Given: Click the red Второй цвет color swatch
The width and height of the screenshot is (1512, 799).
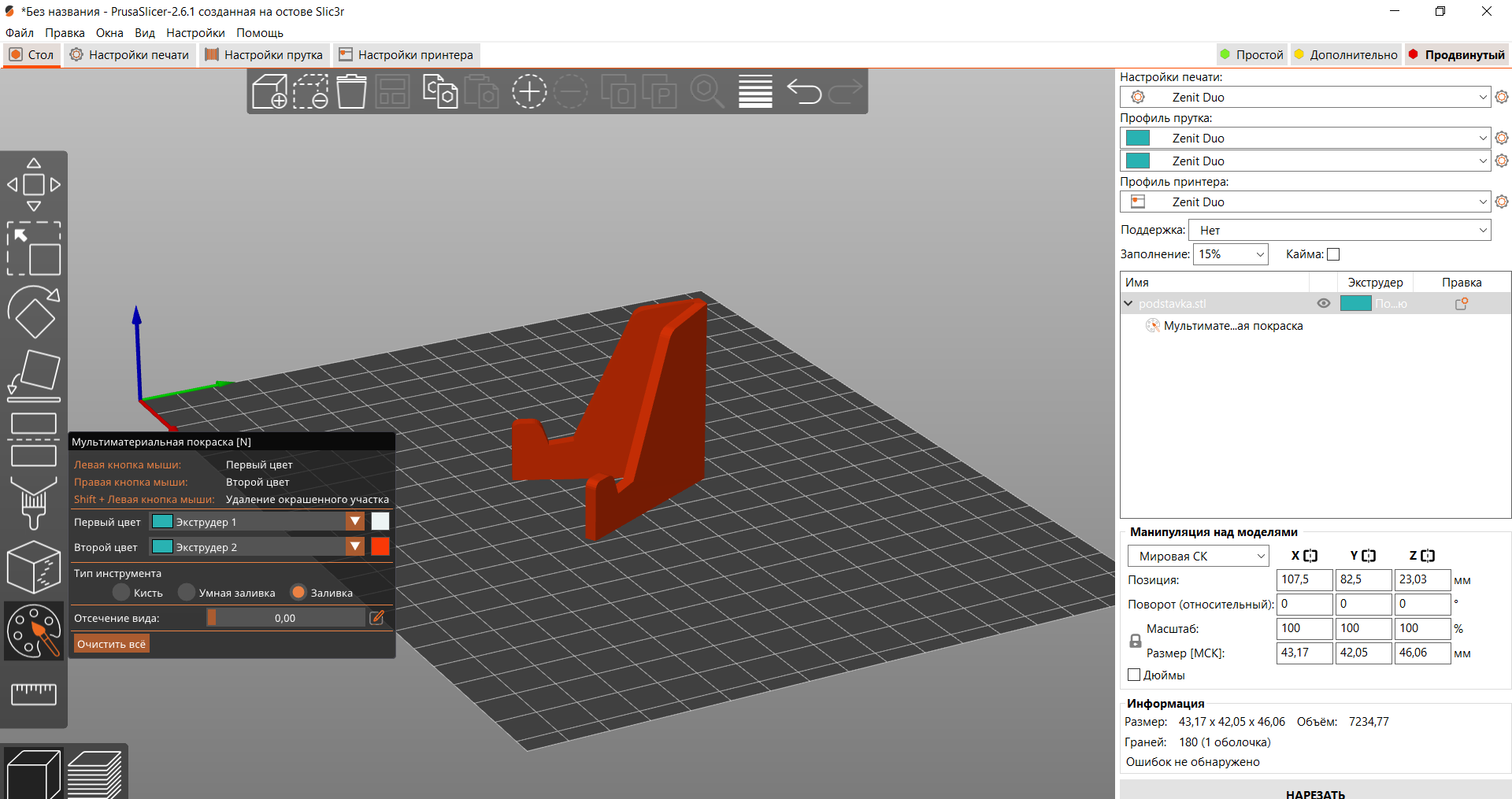Looking at the screenshot, I should (x=380, y=546).
